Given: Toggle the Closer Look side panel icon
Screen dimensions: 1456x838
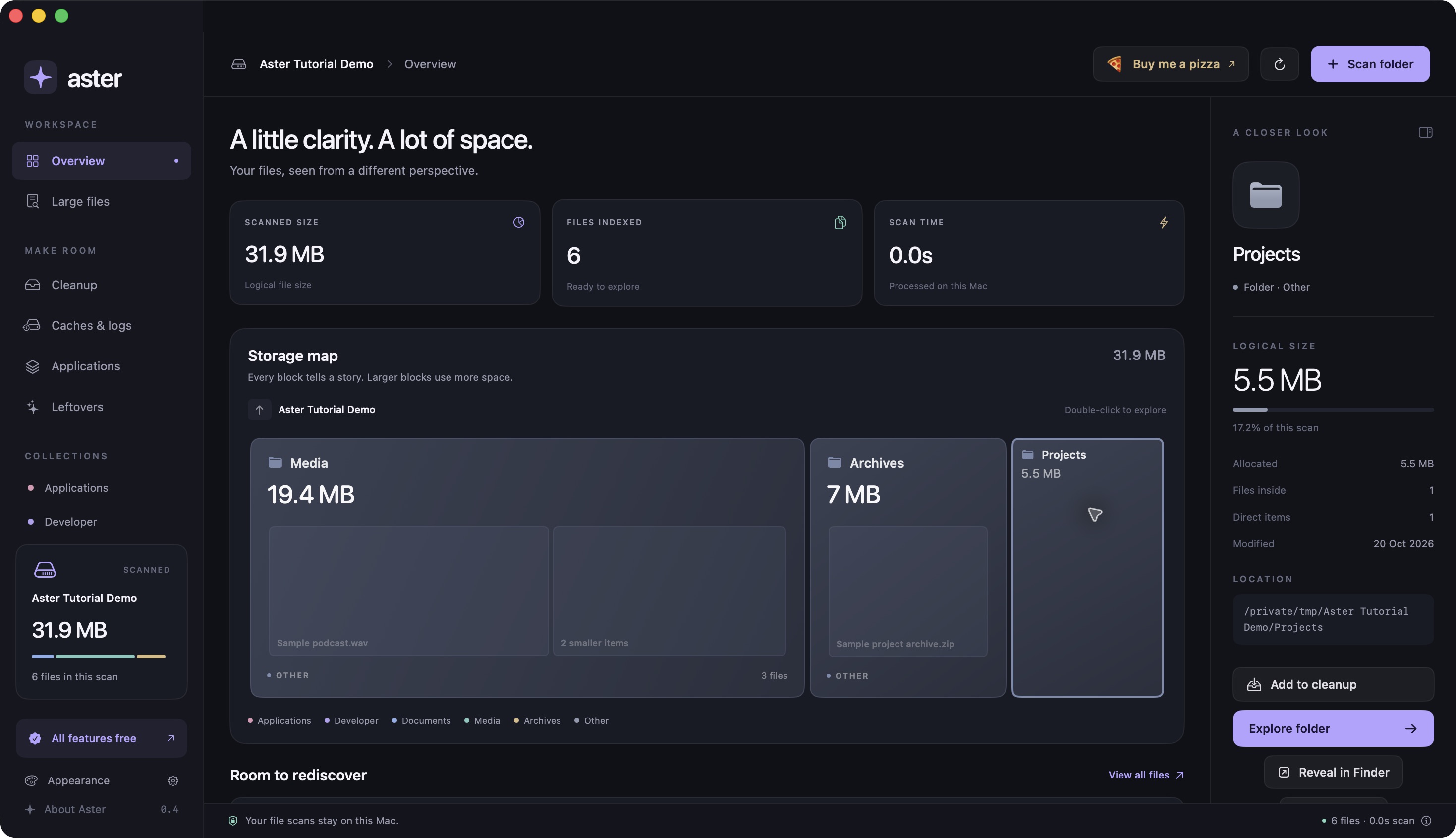Looking at the screenshot, I should [1425, 132].
